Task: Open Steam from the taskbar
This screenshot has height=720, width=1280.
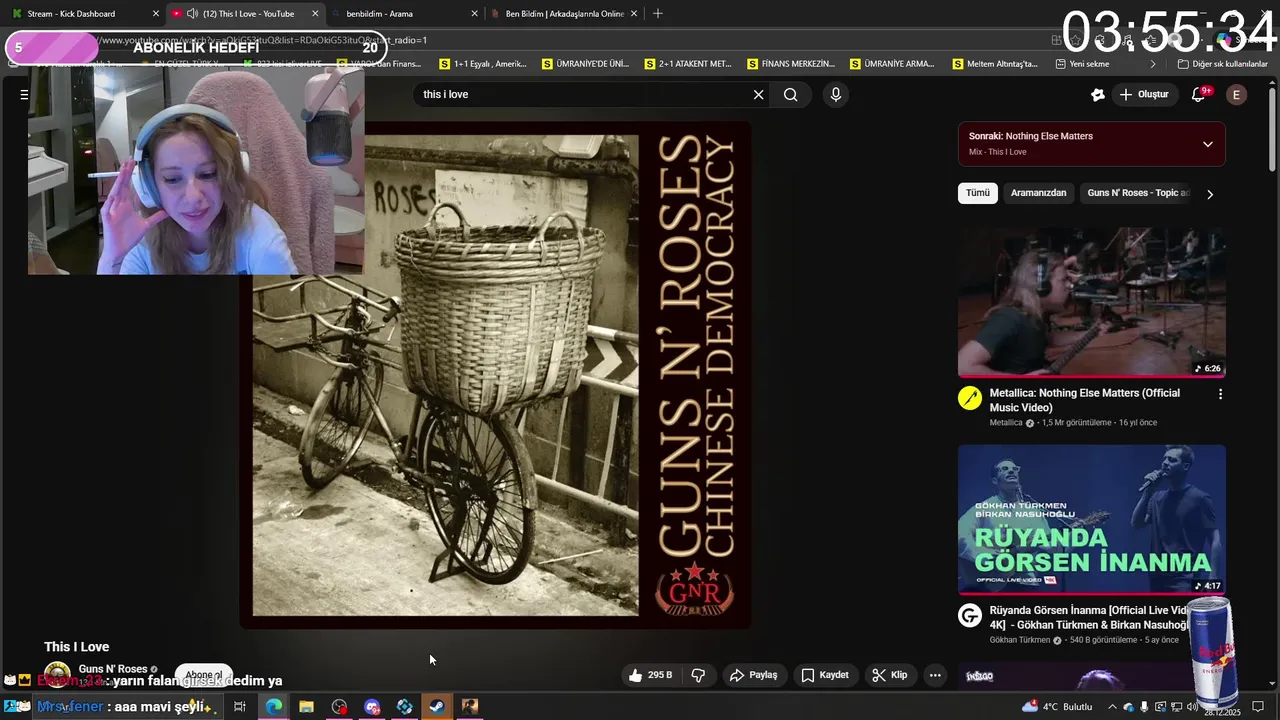Action: 437,707
